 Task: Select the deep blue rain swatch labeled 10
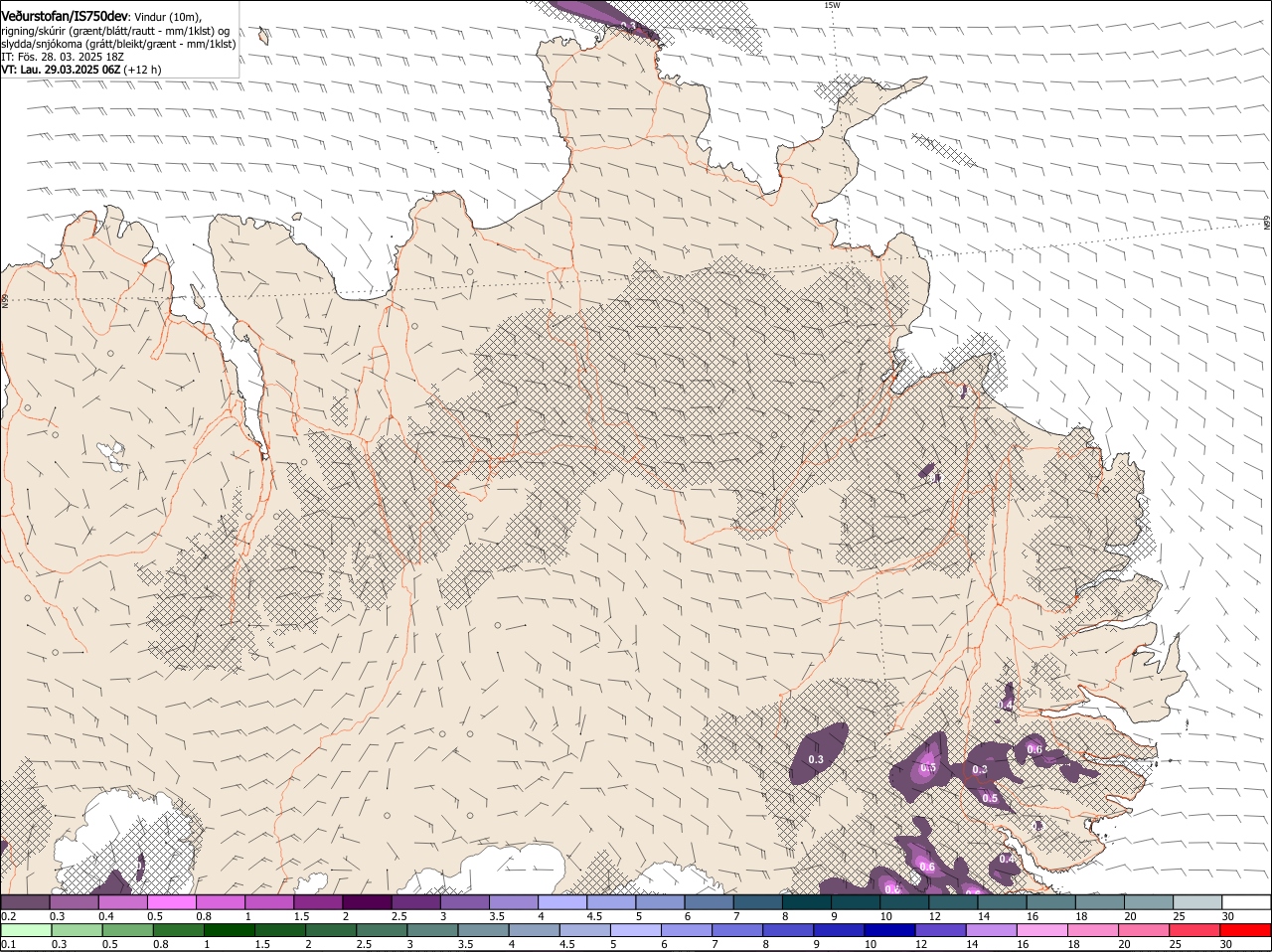[889, 930]
